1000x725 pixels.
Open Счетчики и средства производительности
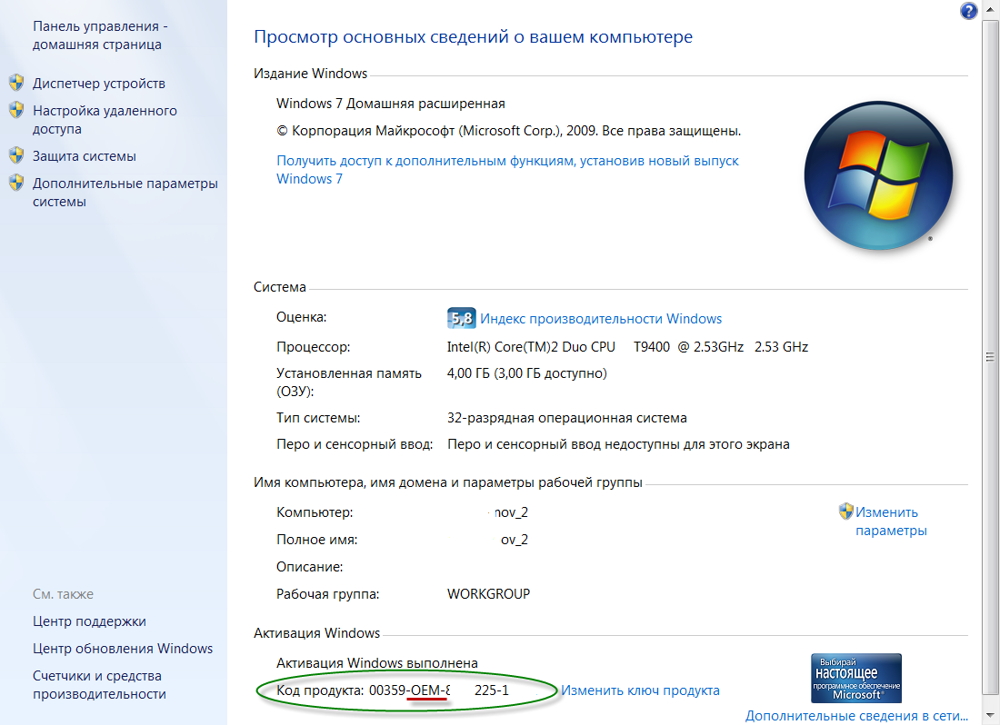[99, 685]
